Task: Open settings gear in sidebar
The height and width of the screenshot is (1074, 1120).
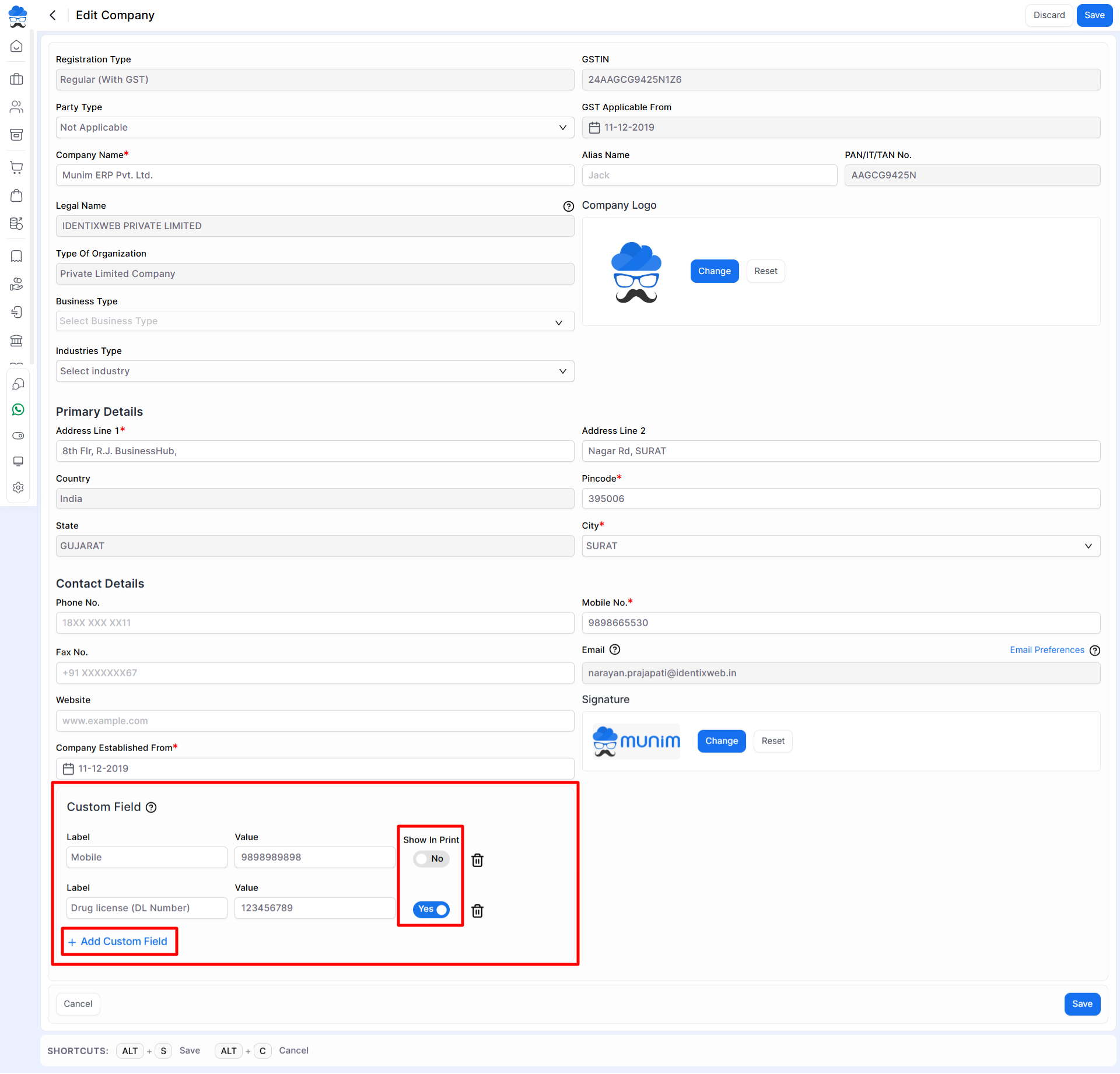Action: click(18, 487)
